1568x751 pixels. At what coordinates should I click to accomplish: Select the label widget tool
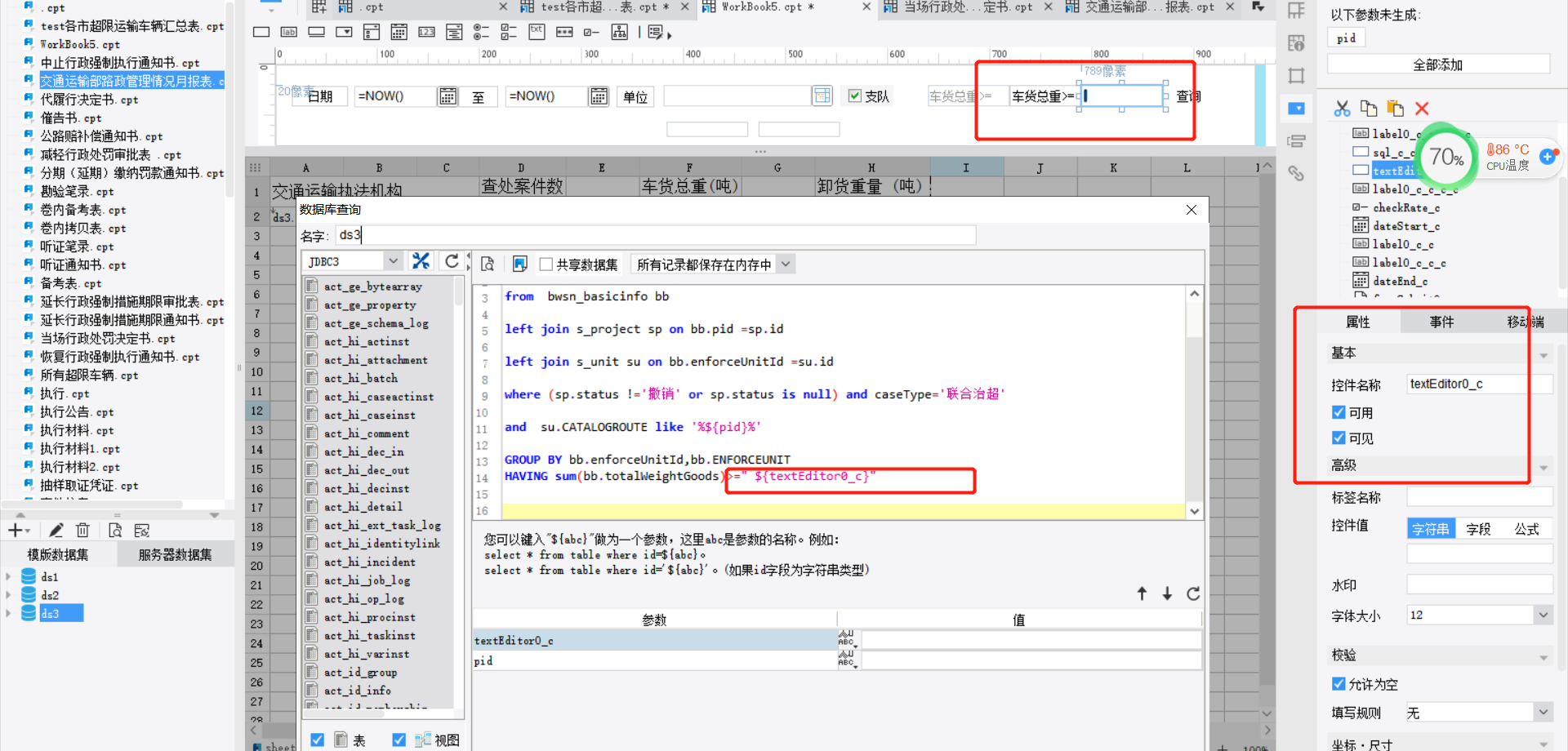pos(289,33)
